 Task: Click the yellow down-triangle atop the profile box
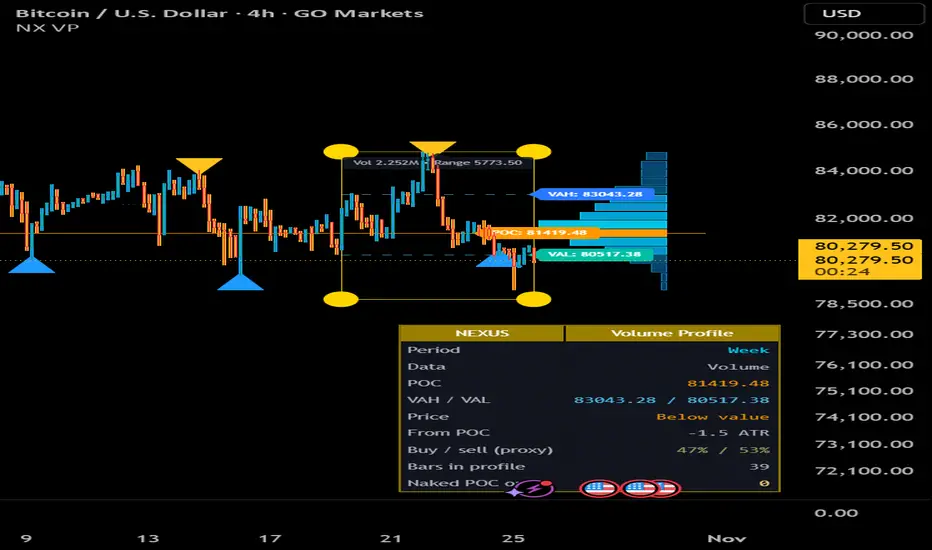click(x=433, y=148)
